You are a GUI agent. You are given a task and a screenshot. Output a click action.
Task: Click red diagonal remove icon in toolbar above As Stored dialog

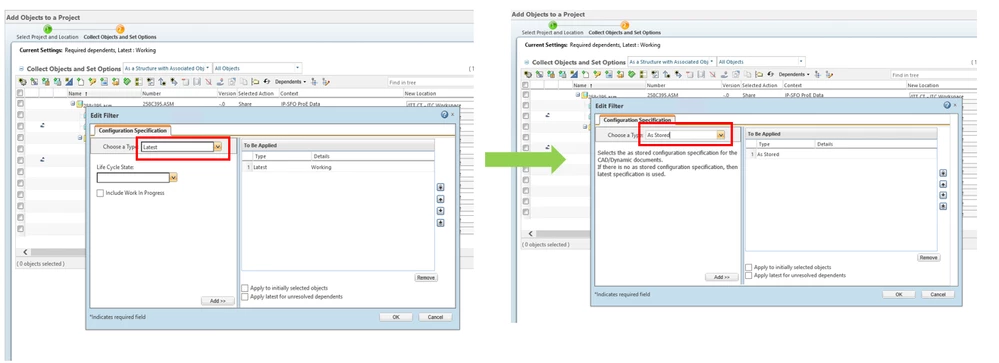click(x=712, y=75)
